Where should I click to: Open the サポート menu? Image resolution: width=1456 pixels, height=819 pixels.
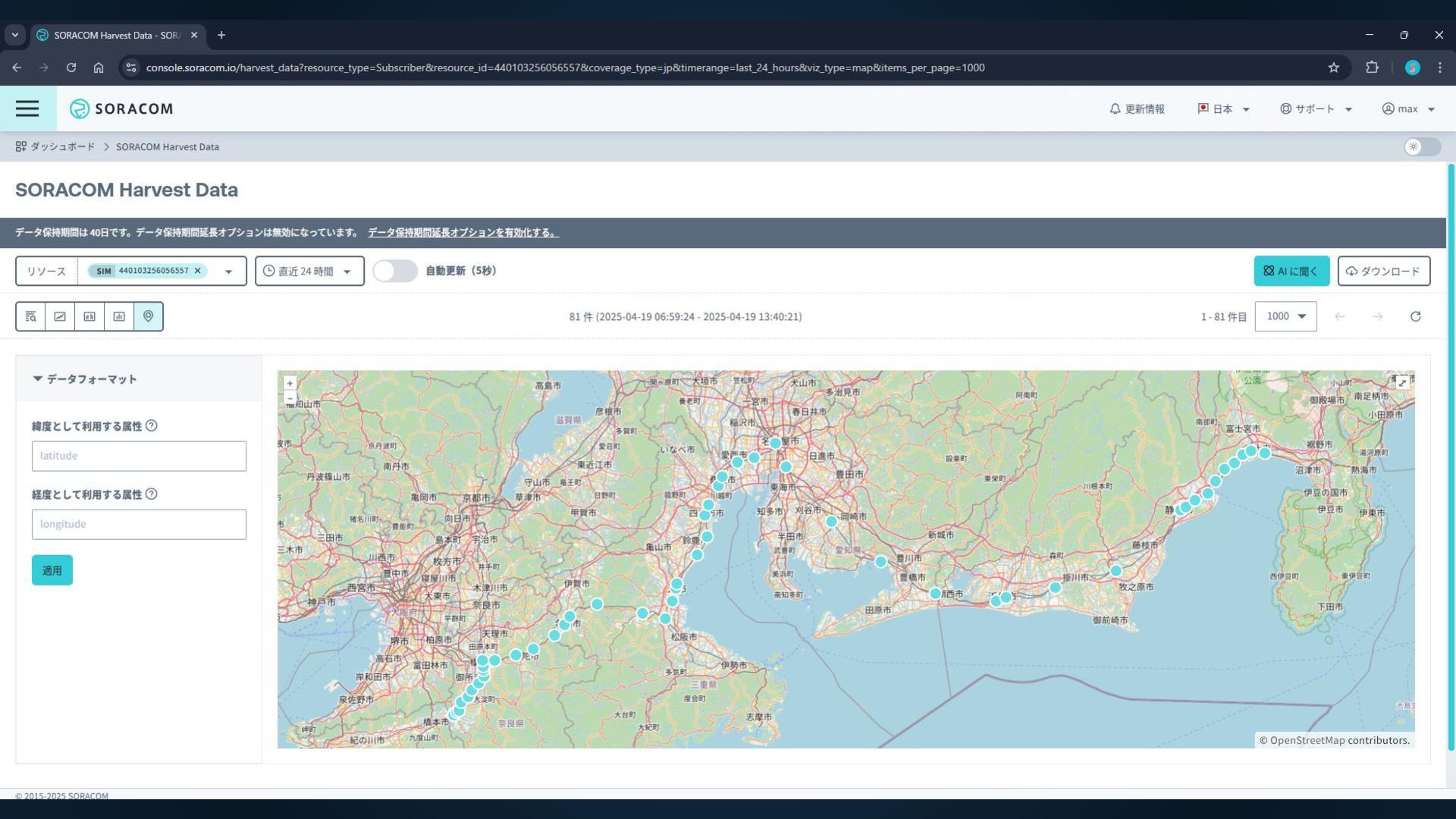pyautogui.click(x=1316, y=108)
